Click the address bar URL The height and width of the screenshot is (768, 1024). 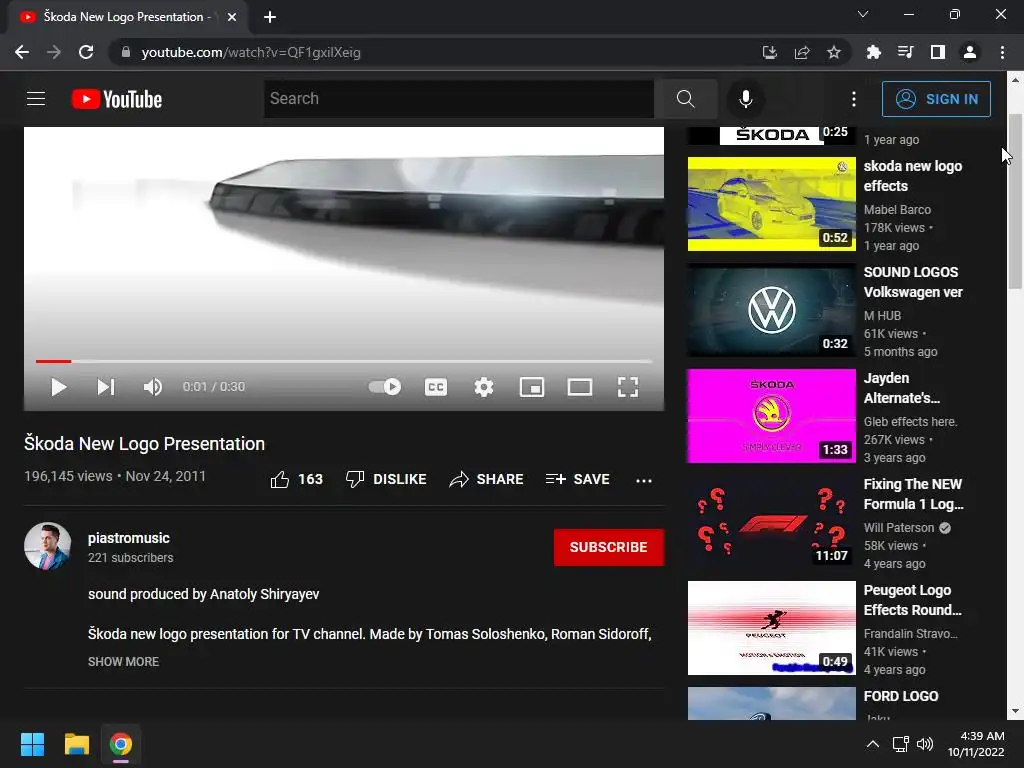pyautogui.click(x=251, y=52)
